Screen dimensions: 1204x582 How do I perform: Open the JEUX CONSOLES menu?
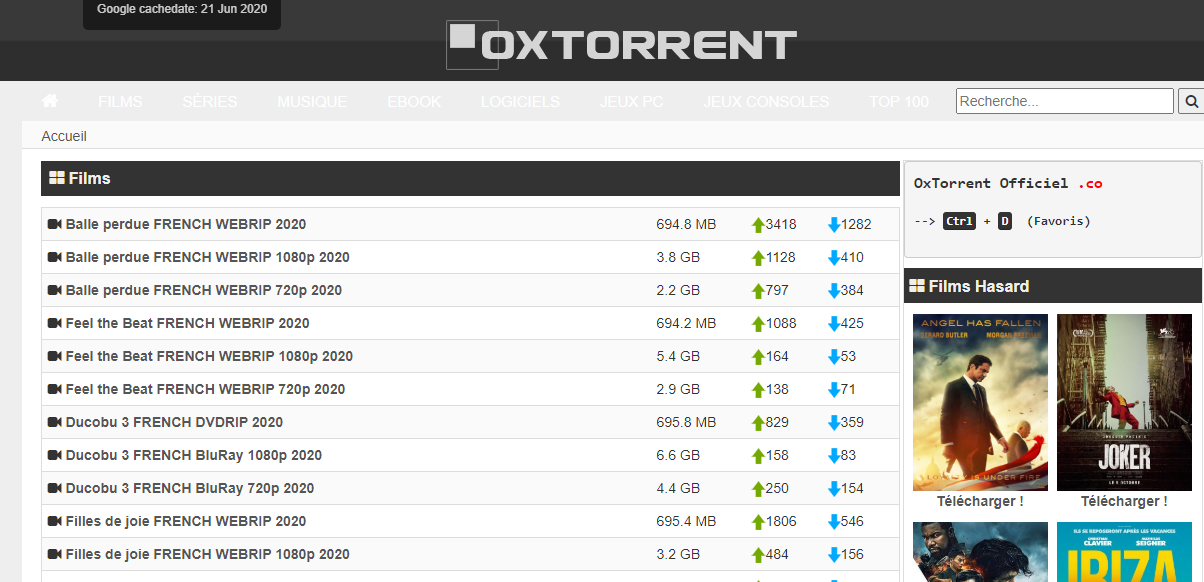(x=766, y=101)
